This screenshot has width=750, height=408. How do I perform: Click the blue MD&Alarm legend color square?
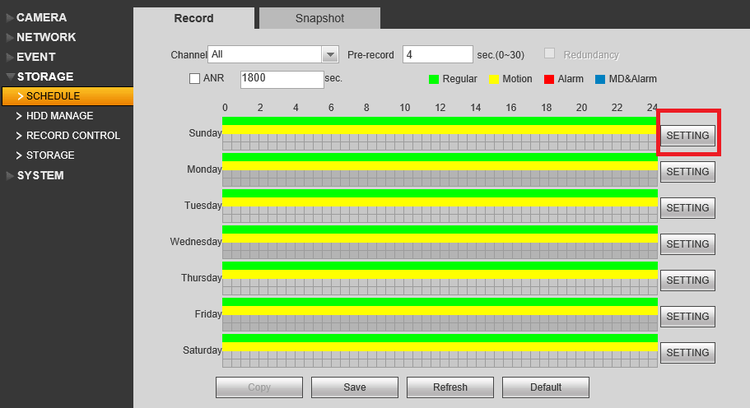(600, 79)
